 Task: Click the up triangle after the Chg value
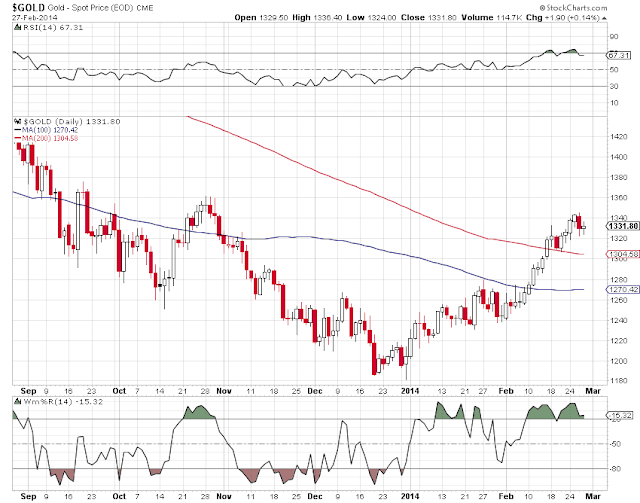(x=604, y=18)
